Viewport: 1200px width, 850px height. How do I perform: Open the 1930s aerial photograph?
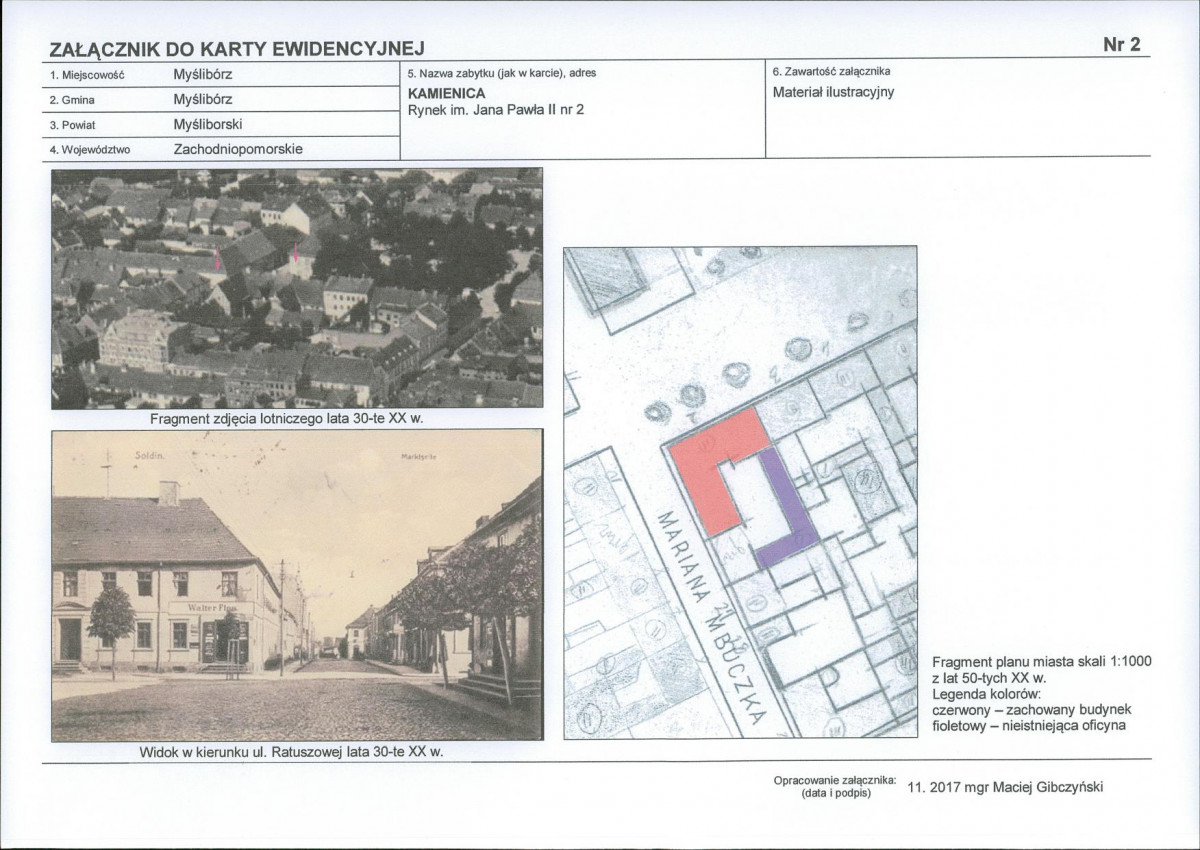coord(297,288)
